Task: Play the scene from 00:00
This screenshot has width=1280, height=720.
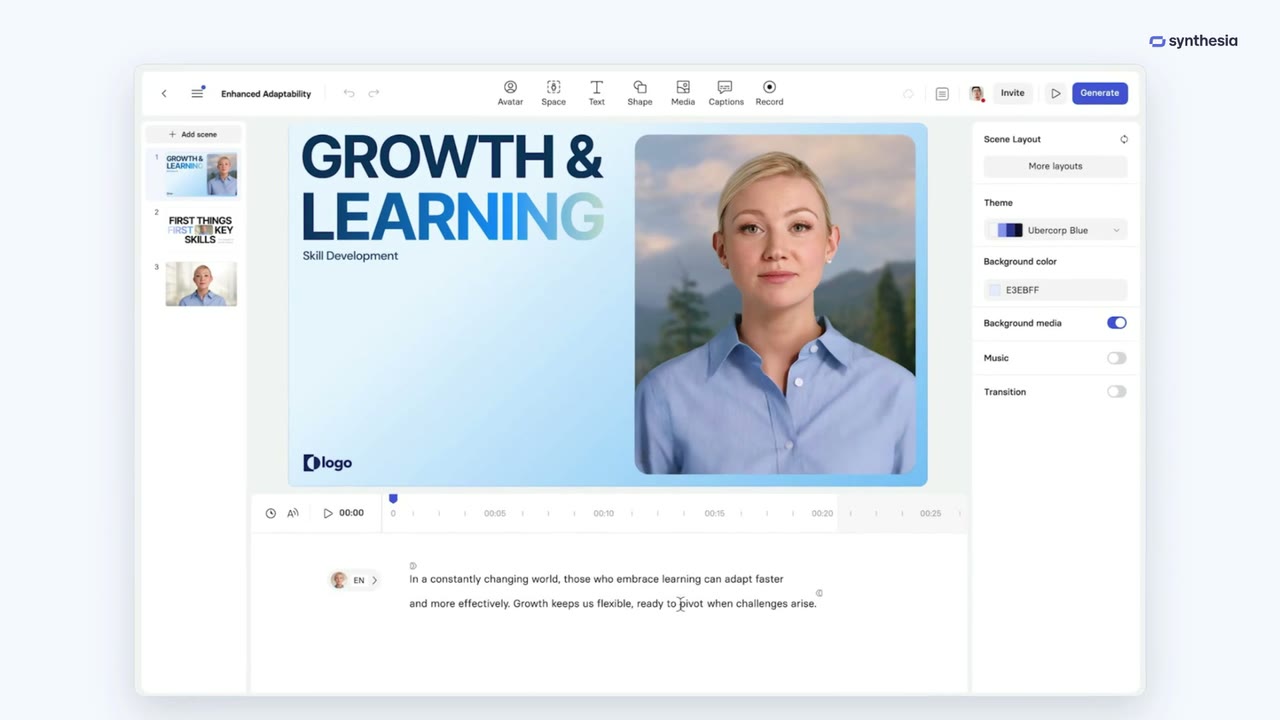Action: tap(327, 513)
